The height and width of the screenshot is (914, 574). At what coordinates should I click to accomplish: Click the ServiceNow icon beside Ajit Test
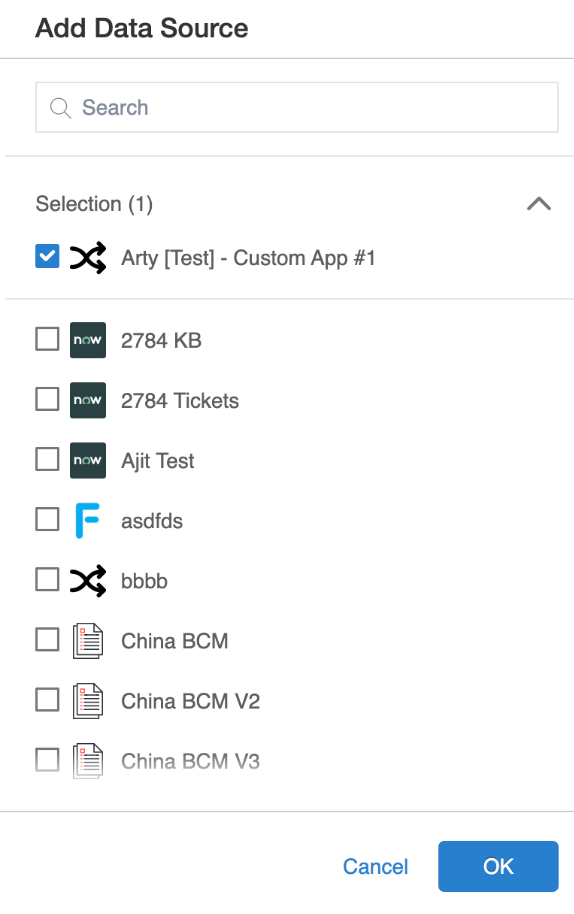(x=88, y=460)
